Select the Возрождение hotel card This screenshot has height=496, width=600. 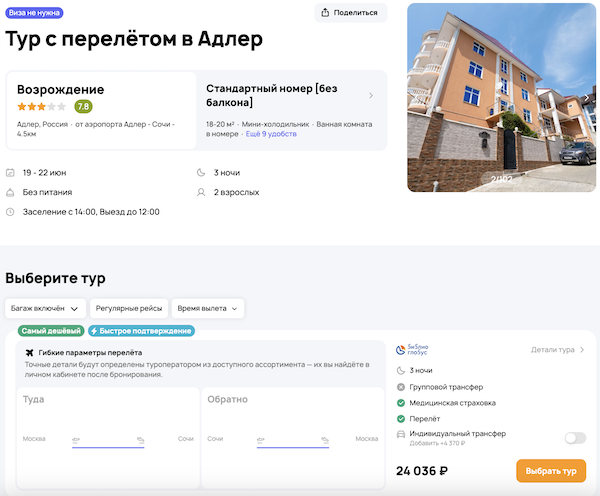pyautogui.click(x=101, y=110)
